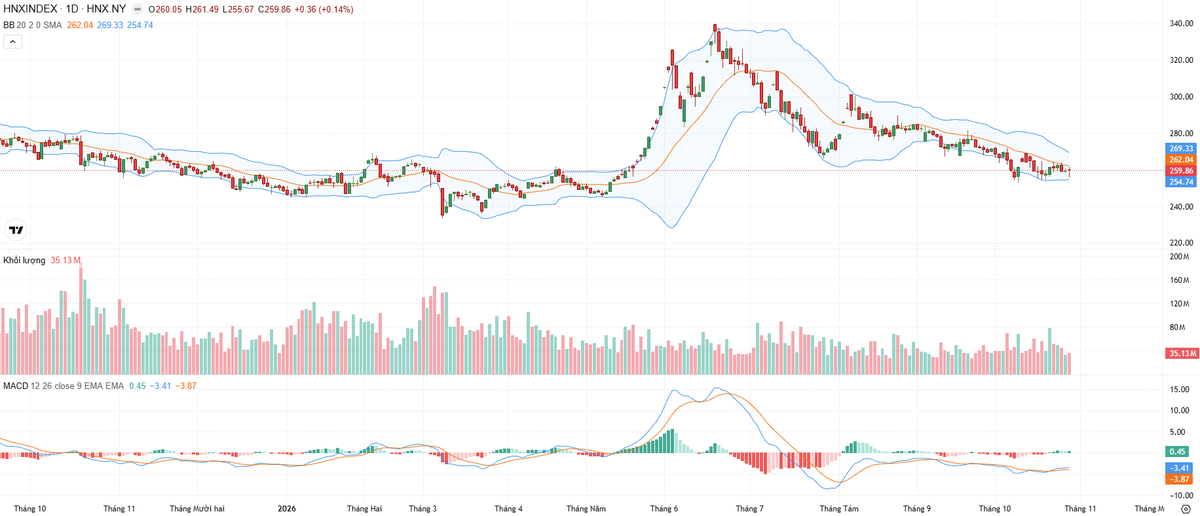Click the 2026 year marker on time axis
Screen dimensions: 1200x516
tap(287, 508)
